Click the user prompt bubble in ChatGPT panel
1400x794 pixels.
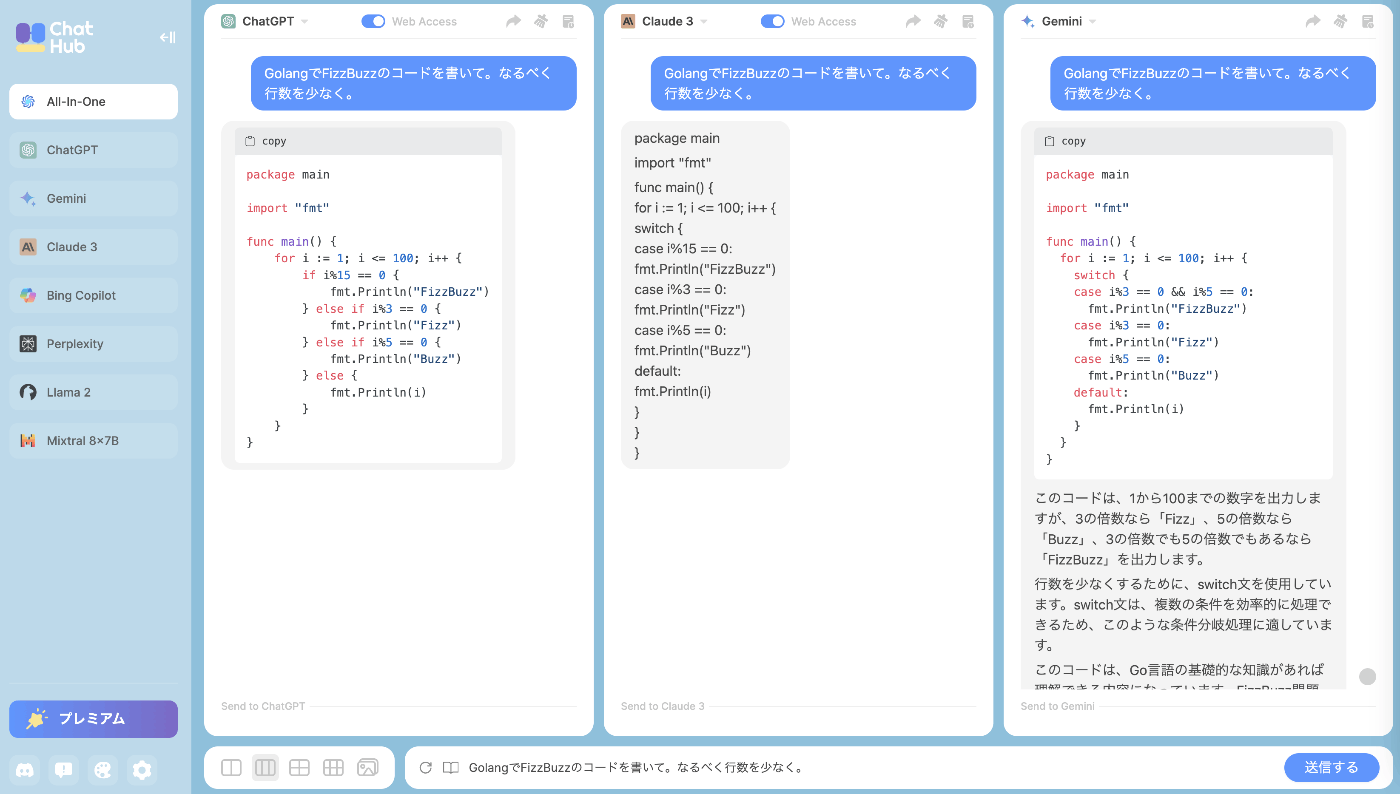(x=414, y=83)
